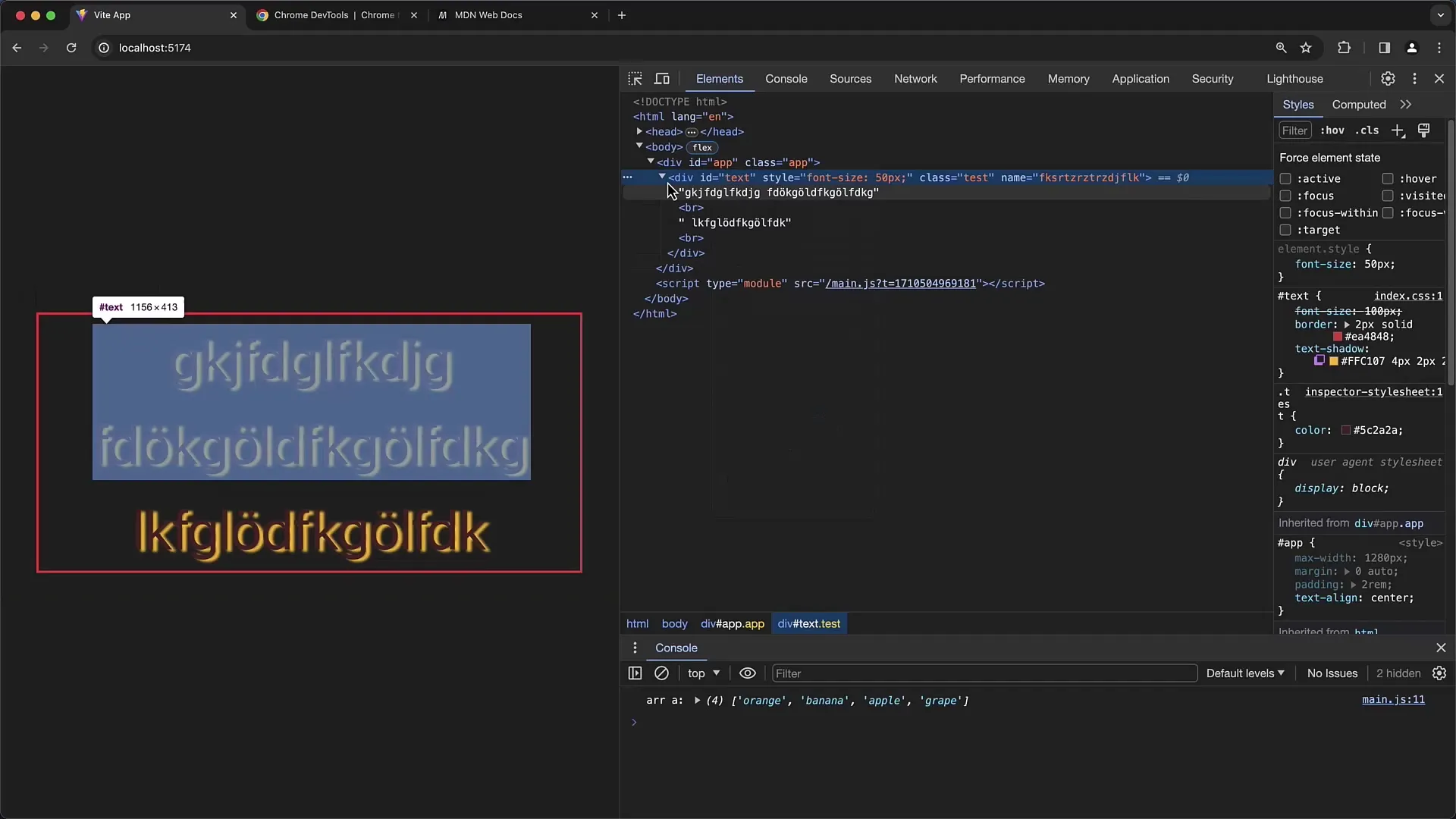Go back in browser history
This screenshot has height=819, width=1456.
point(17,48)
